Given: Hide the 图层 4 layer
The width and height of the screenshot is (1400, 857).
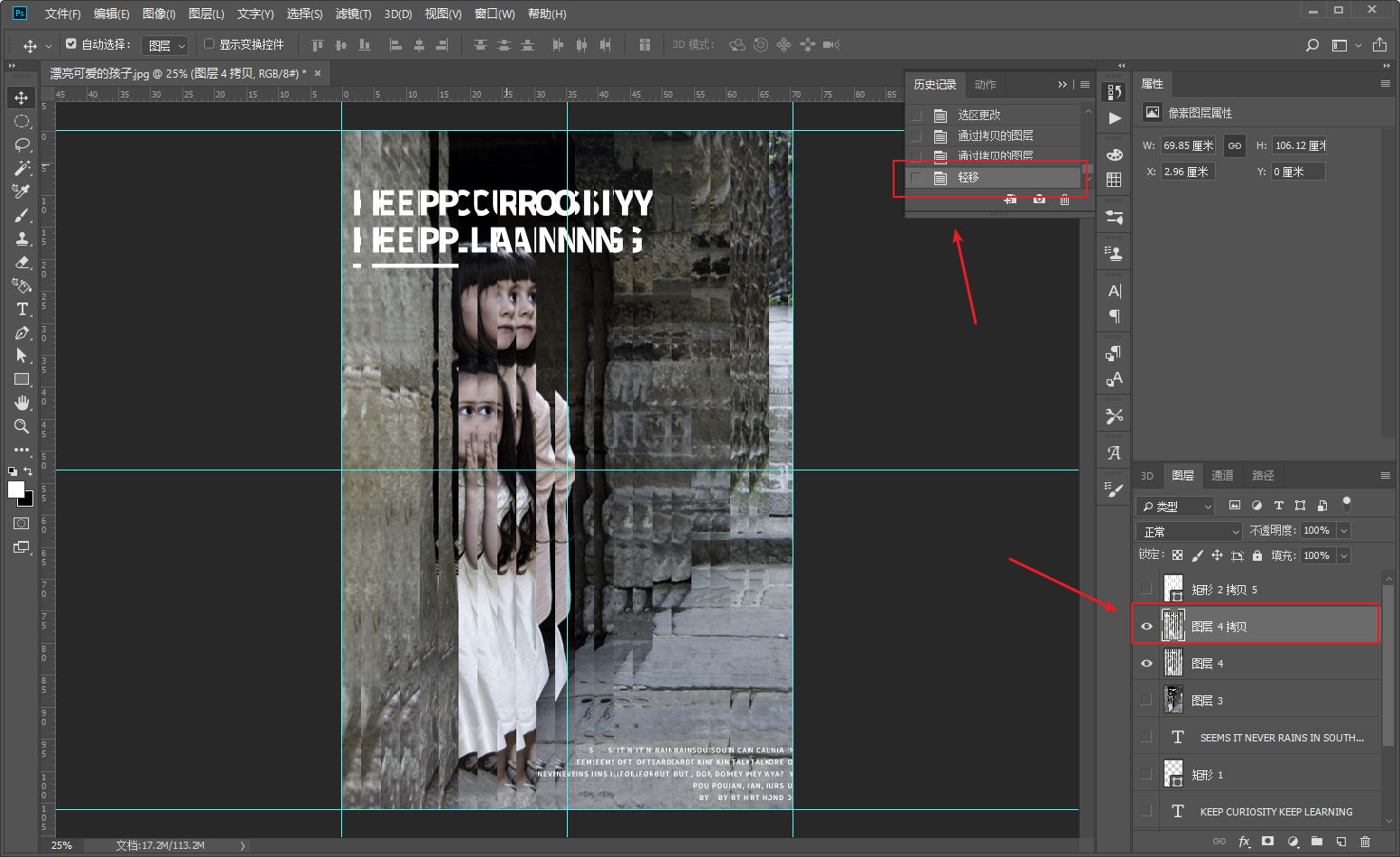Looking at the screenshot, I should [x=1146, y=664].
